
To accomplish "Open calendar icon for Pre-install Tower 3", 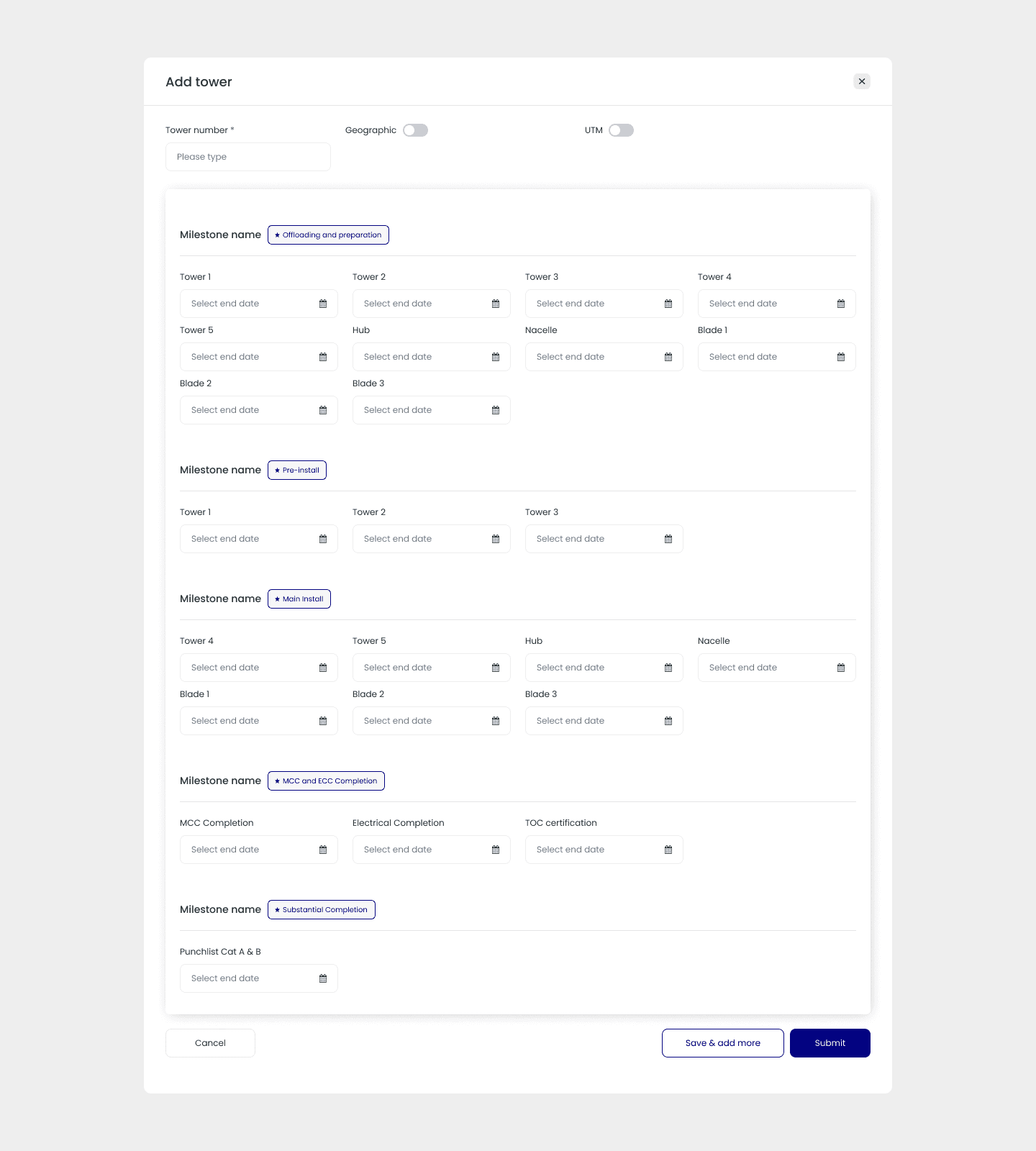I will coord(668,539).
